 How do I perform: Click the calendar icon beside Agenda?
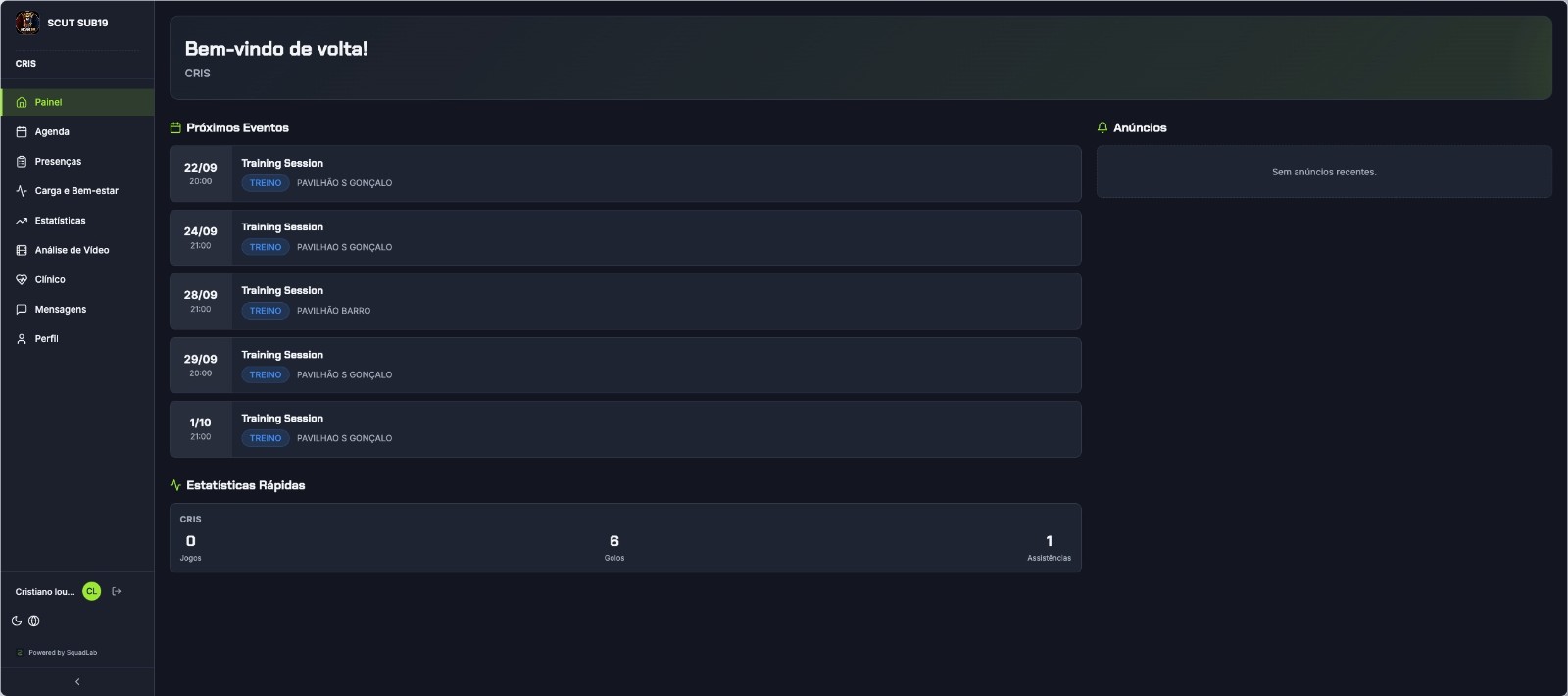tap(22, 131)
